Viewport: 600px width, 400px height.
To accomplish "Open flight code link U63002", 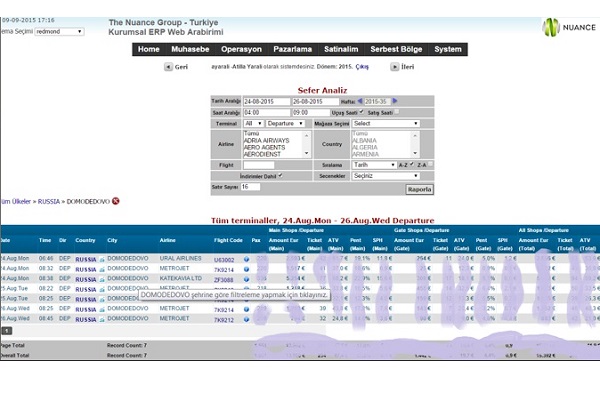I will (224, 260).
